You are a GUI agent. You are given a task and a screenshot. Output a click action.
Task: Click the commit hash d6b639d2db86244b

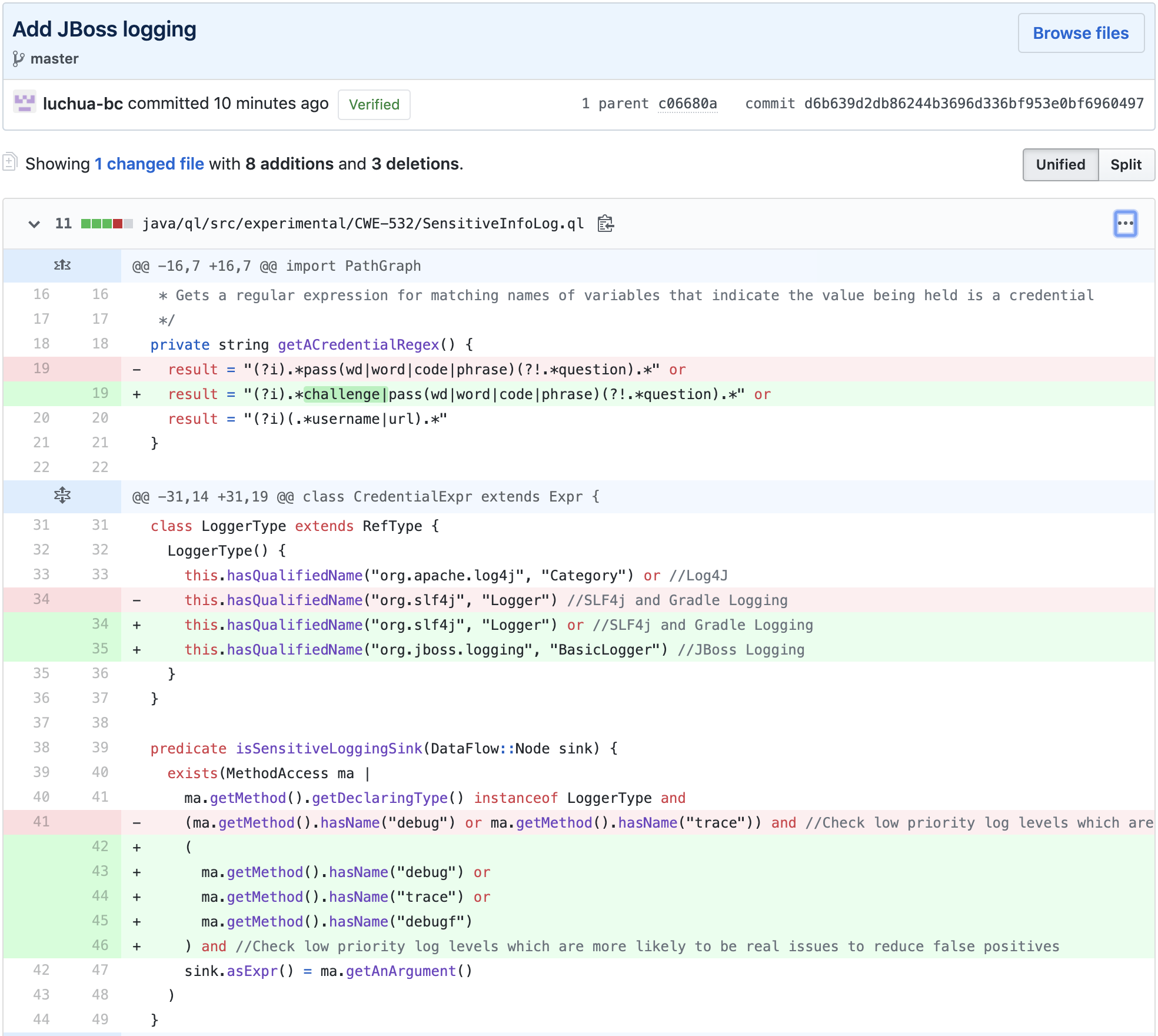pyautogui.click(x=973, y=104)
